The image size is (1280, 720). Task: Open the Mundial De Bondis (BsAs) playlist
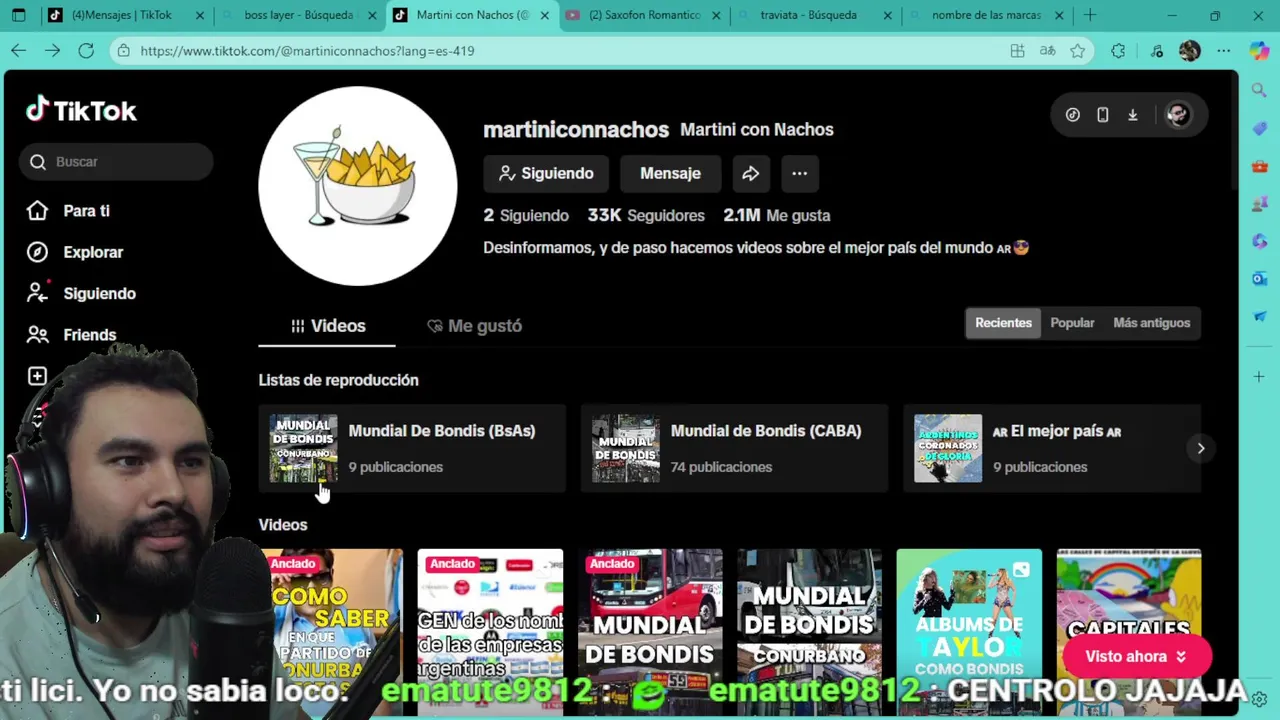click(x=412, y=448)
